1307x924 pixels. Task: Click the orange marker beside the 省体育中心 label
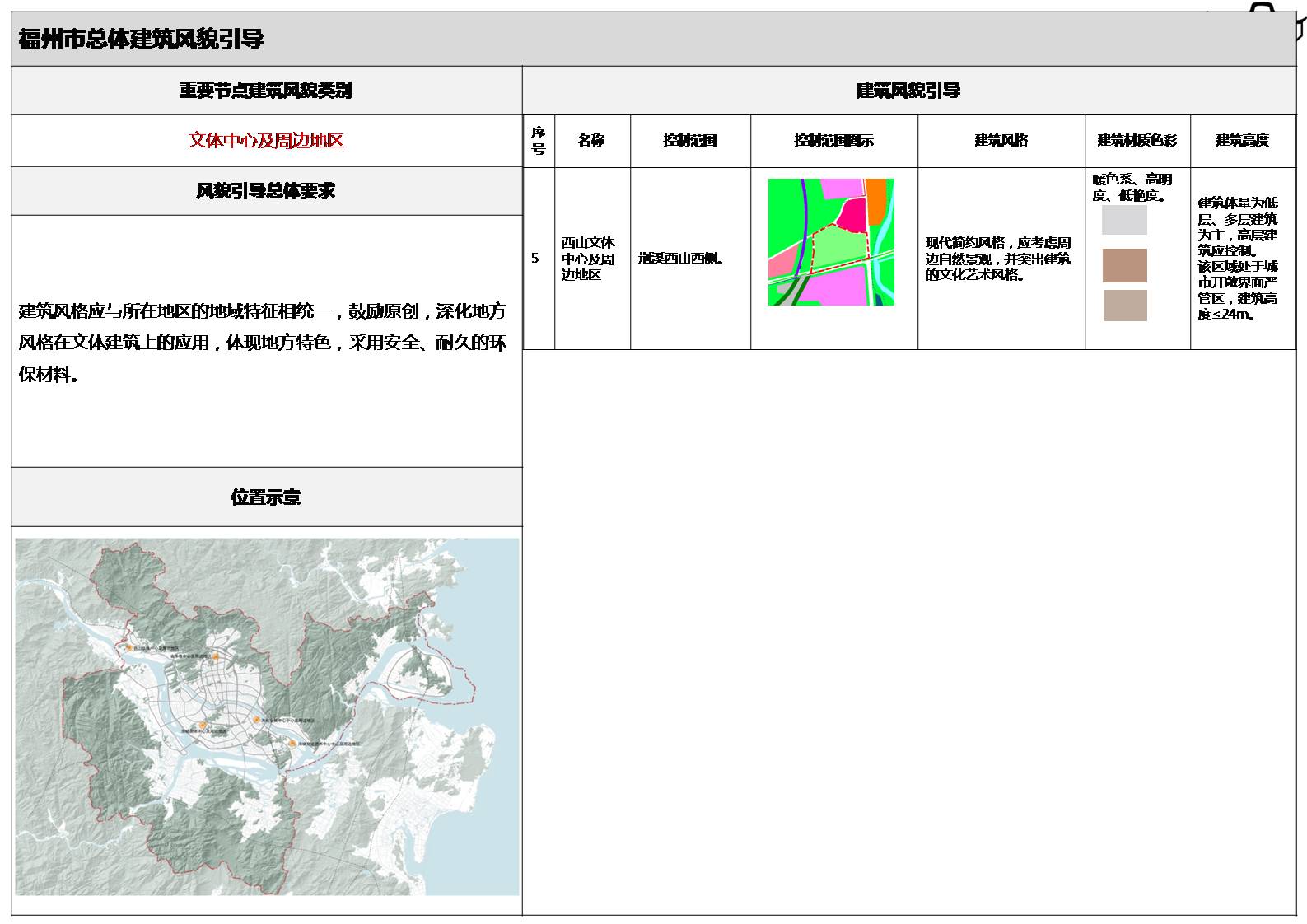215,656
